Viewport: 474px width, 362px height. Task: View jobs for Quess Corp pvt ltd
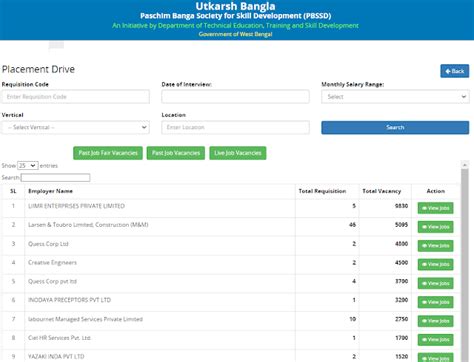pyautogui.click(x=435, y=283)
